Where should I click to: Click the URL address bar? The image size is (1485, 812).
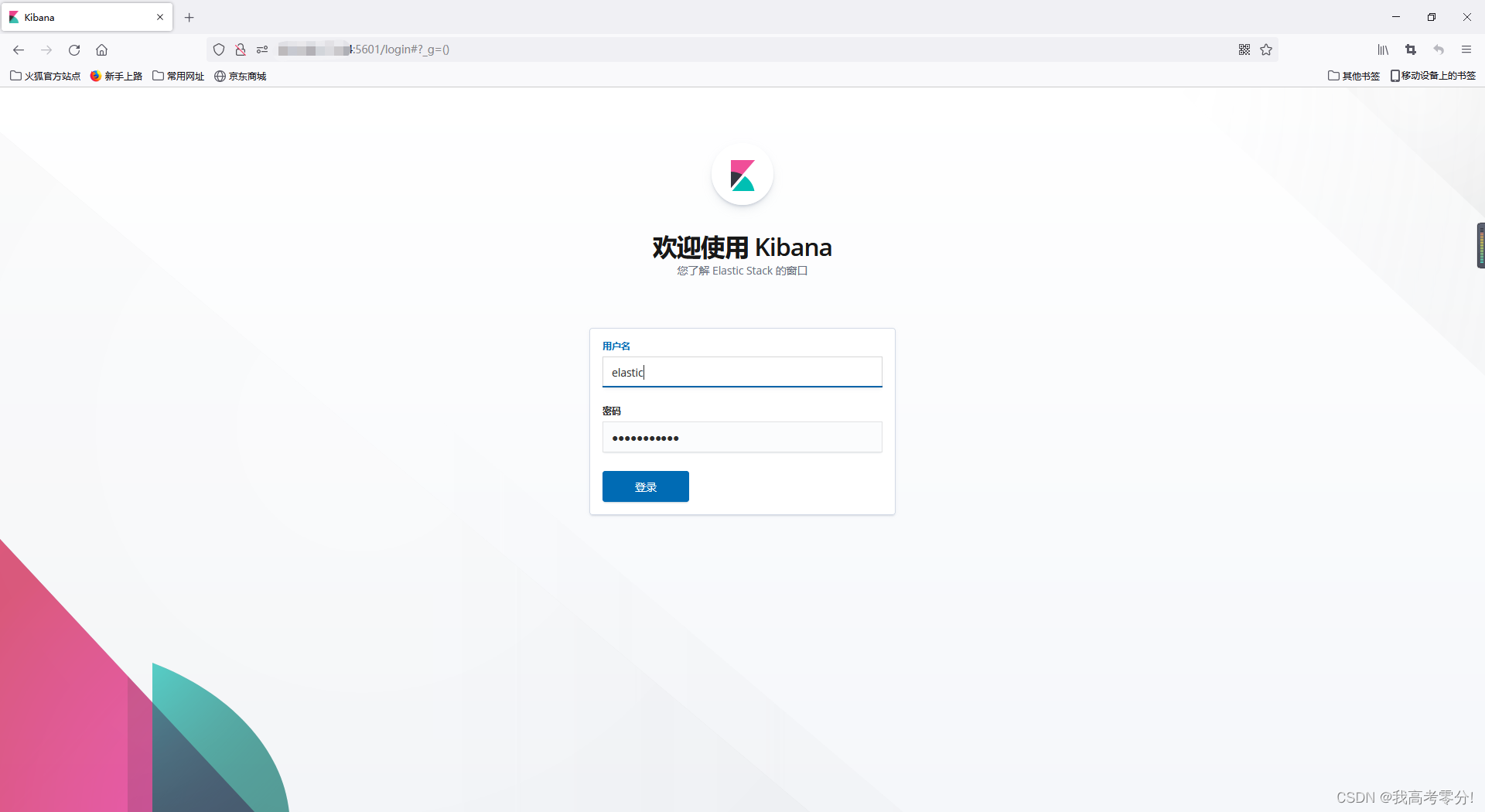click(696, 49)
